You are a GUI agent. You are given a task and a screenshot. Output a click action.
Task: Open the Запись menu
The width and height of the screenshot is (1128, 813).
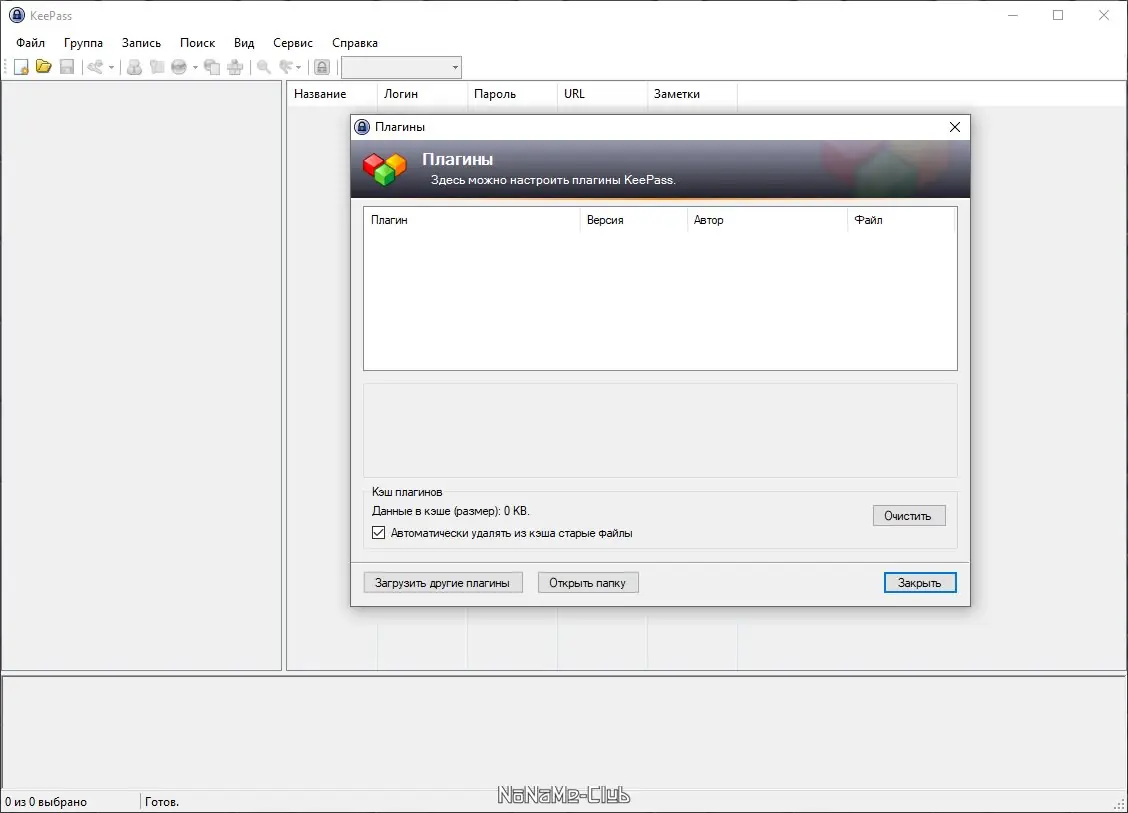[142, 43]
